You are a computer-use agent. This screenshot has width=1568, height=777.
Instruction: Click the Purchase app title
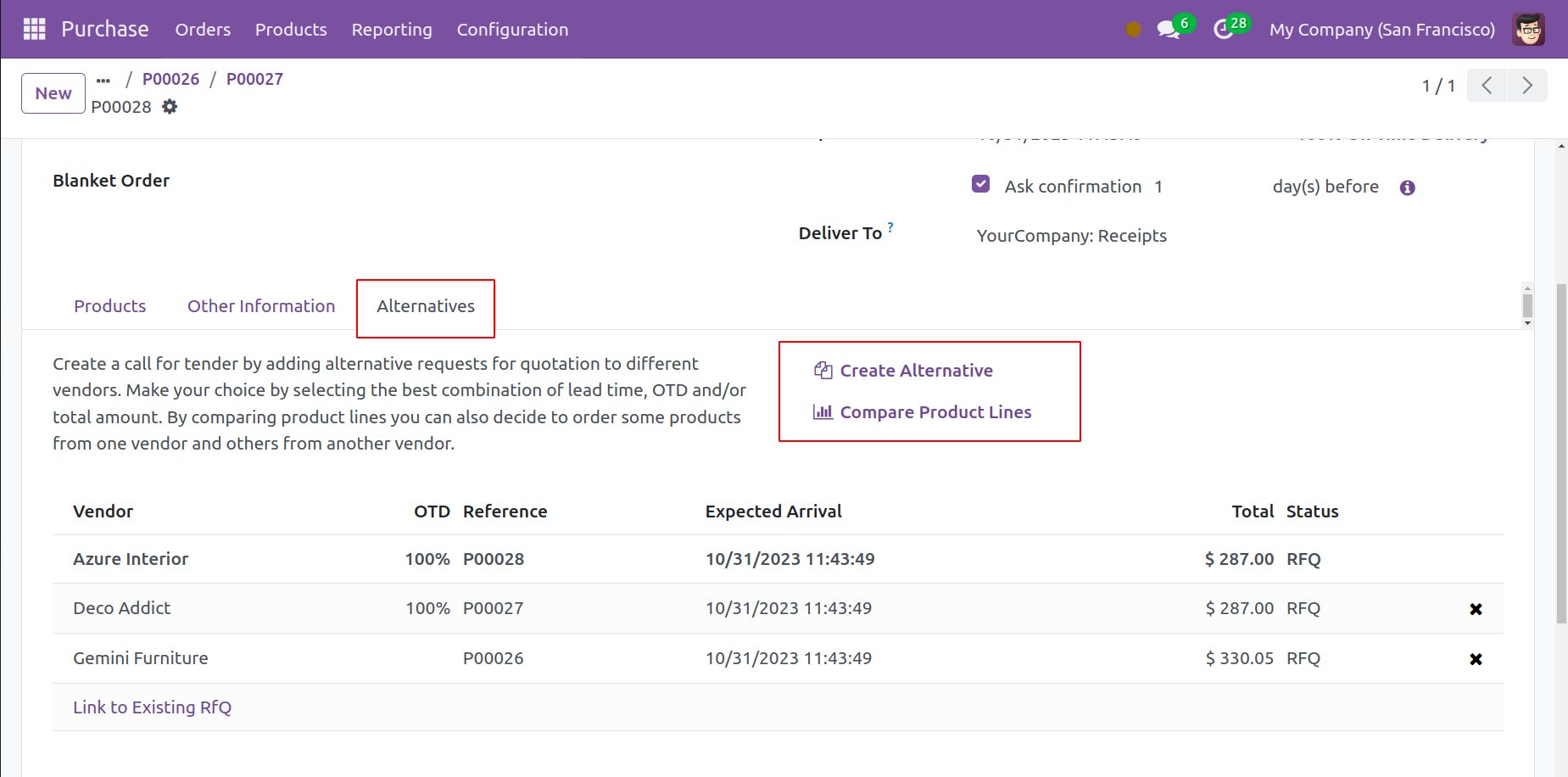pos(105,29)
